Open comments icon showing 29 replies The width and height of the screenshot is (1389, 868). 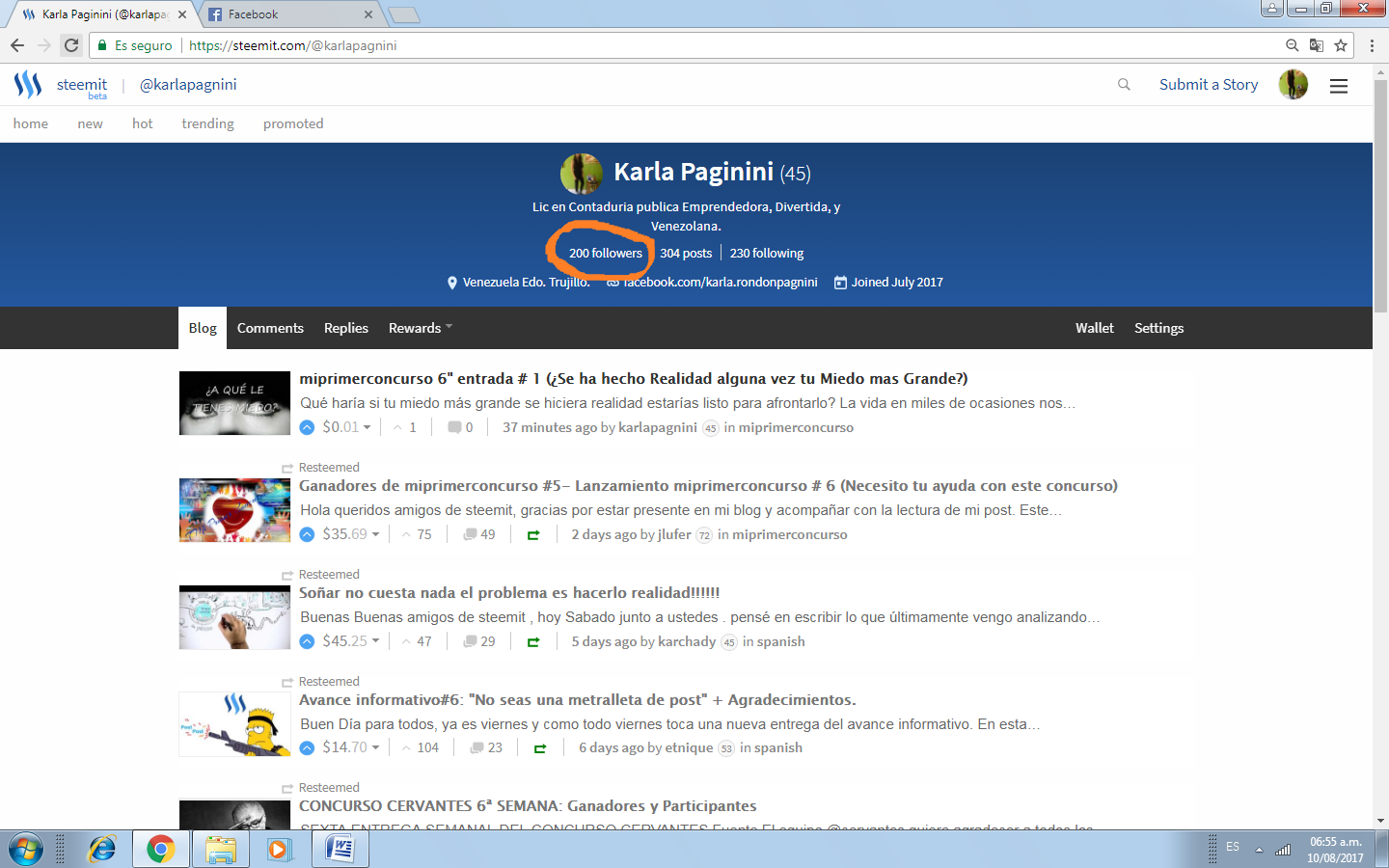[x=470, y=641]
